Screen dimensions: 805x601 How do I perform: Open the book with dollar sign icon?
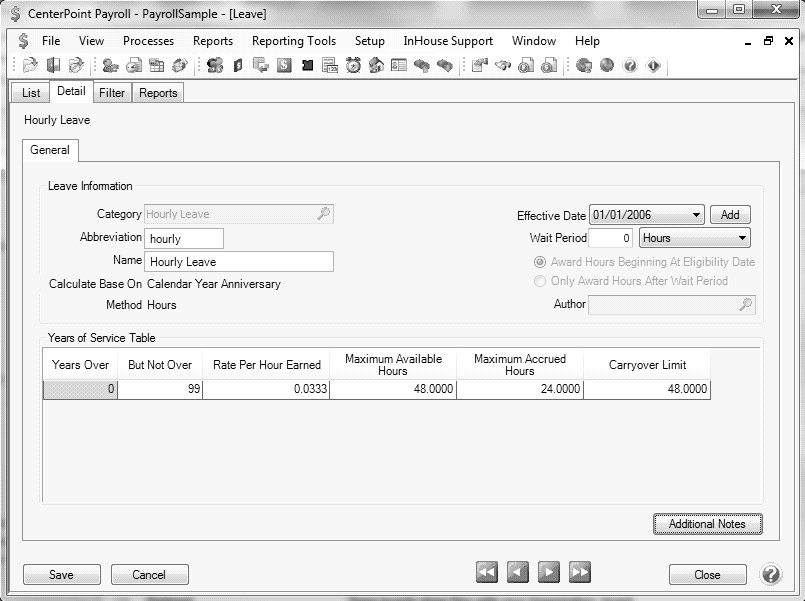[238, 65]
